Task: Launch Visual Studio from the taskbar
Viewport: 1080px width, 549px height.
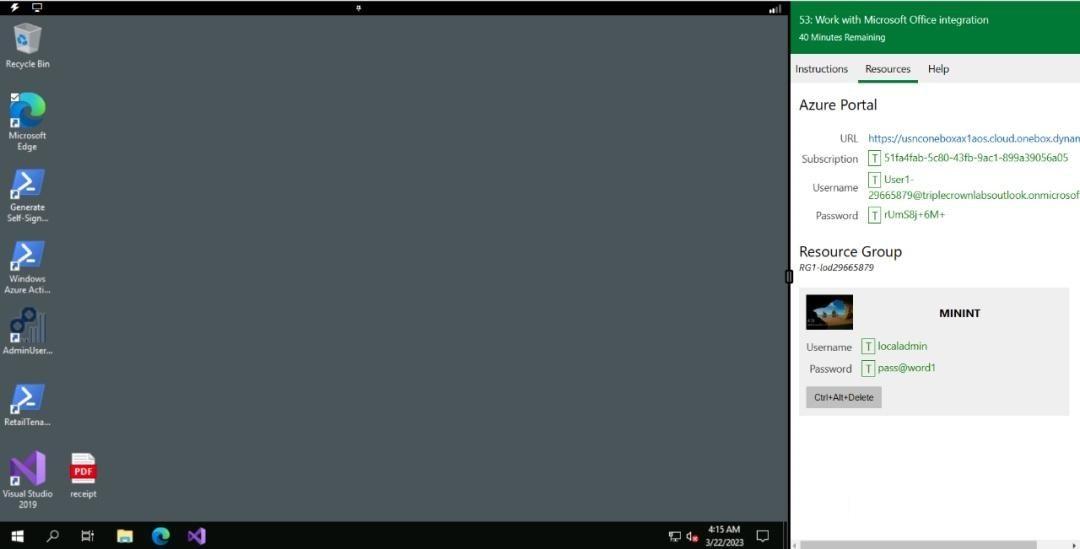Action: click(x=196, y=536)
